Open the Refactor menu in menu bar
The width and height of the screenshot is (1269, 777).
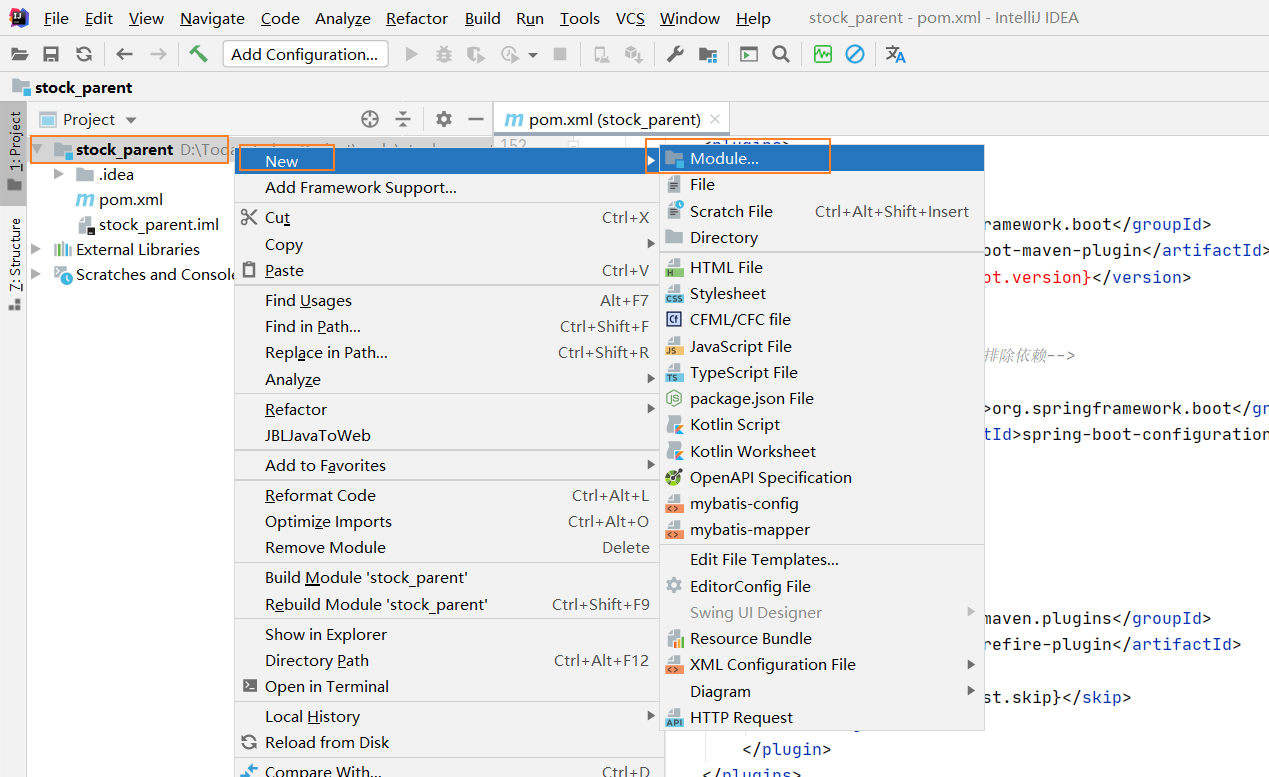tap(417, 18)
